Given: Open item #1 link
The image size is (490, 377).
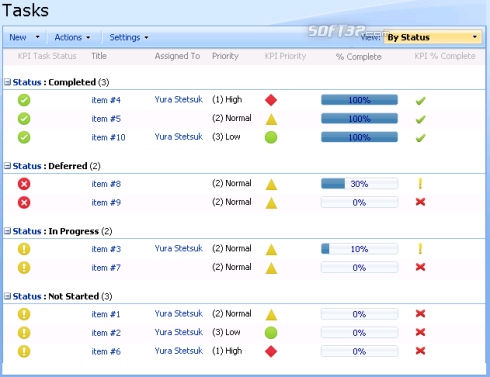Looking at the screenshot, I should 106,314.
